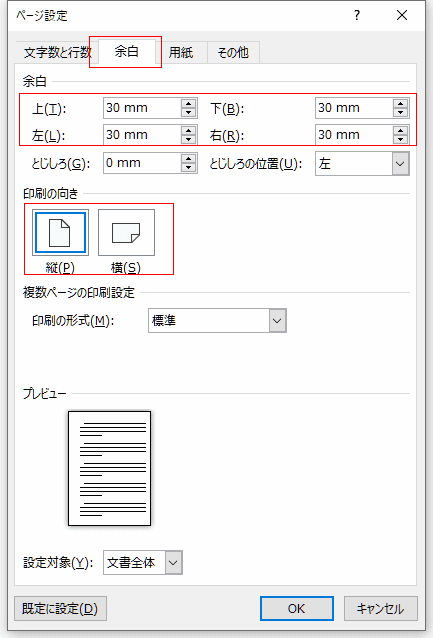
Task: Increase the 上 top margin with up arrow
Action: [x=188, y=103]
